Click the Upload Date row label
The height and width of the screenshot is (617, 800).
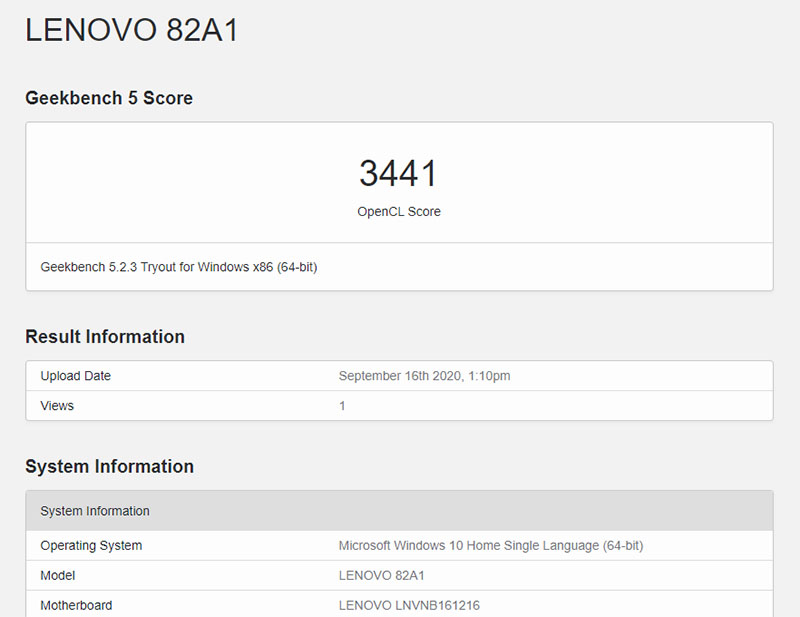[76, 376]
